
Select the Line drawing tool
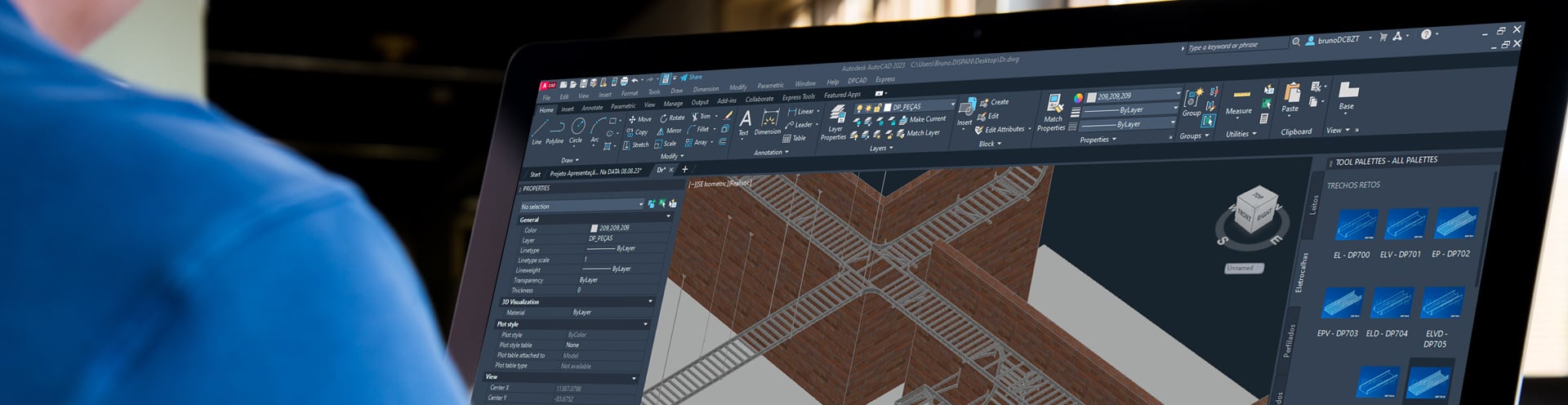tap(538, 130)
